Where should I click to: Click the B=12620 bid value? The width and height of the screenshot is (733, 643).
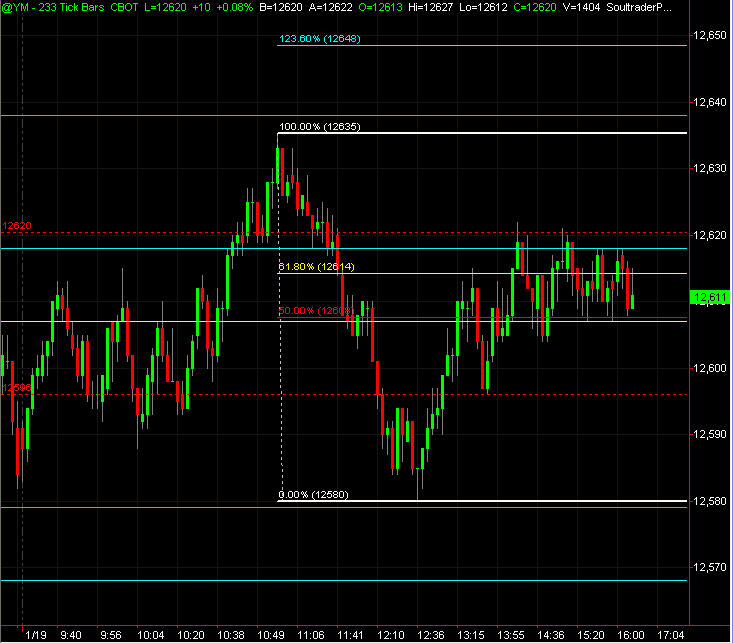coord(280,7)
